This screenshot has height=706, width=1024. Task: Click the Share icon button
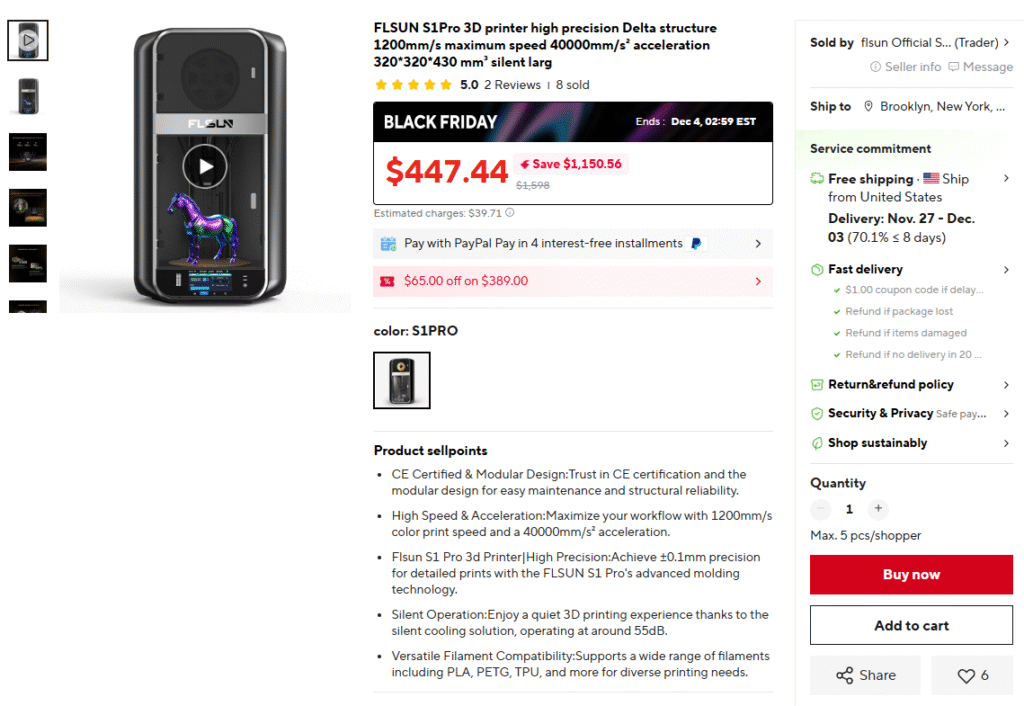click(866, 676)
